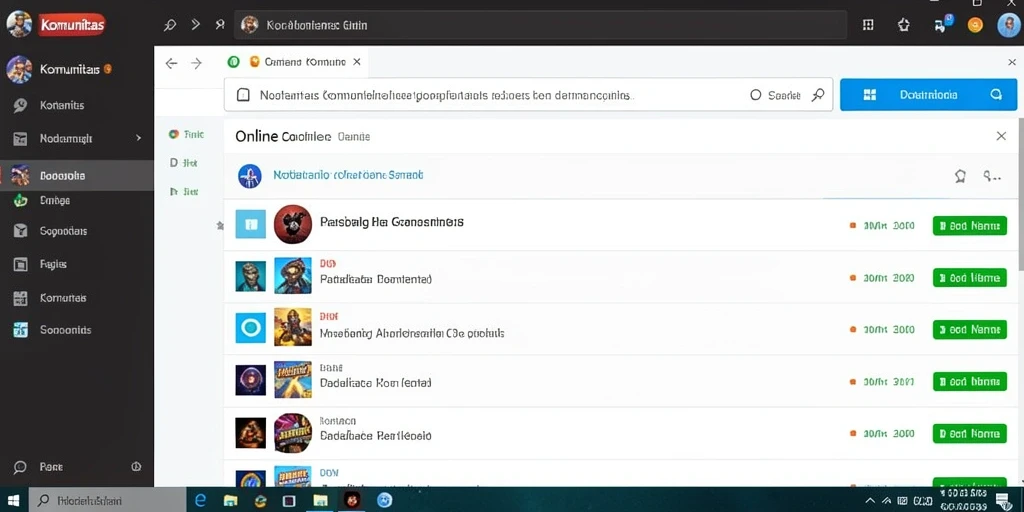
Task: Launch Edge from the taskbar
Action: [200, 500]
